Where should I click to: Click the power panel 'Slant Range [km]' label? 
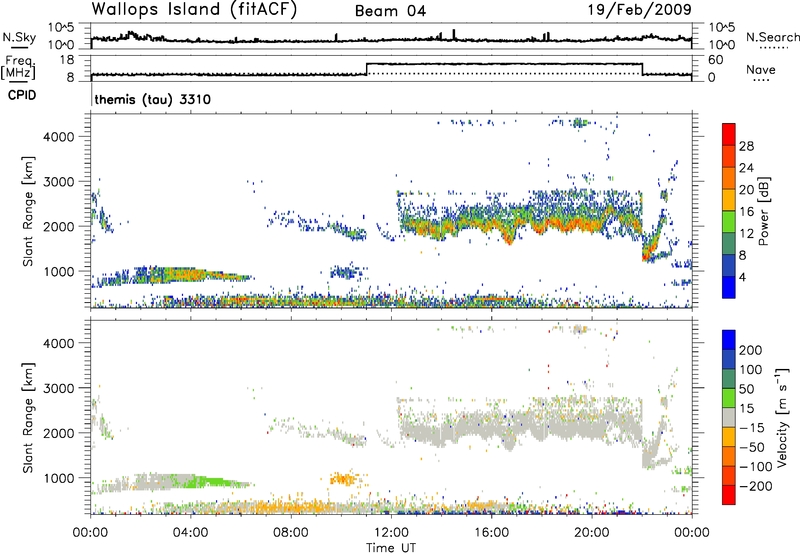tap(28, 211)
